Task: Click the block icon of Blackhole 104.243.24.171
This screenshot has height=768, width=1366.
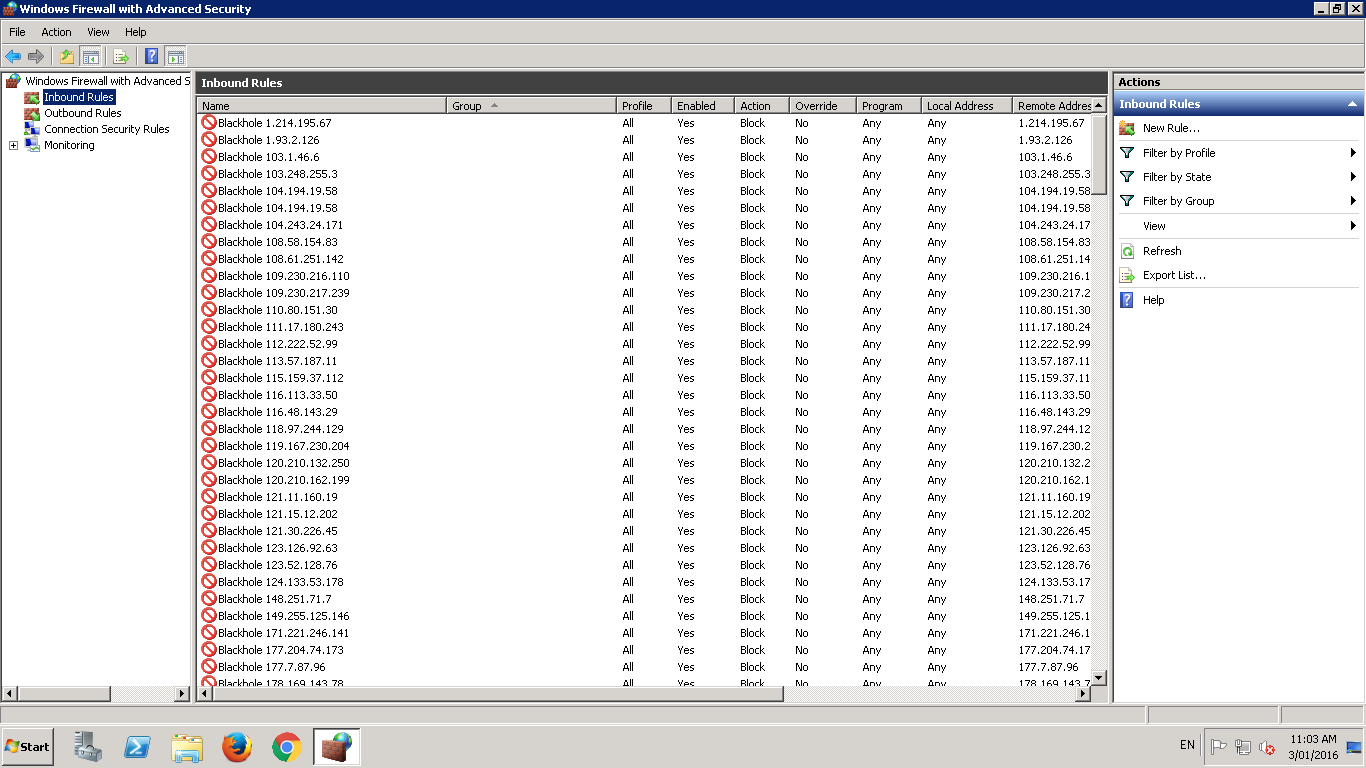Action: pos(209,224)
